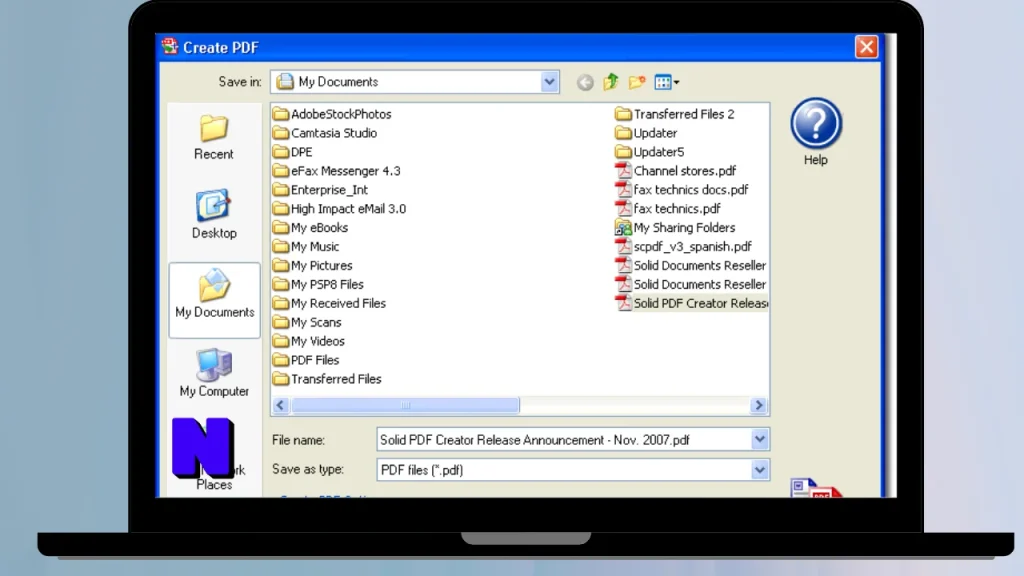This screenshot has height=576, width=1024.
Task: Expand the Save in dropdown
Action: point(549,82)
